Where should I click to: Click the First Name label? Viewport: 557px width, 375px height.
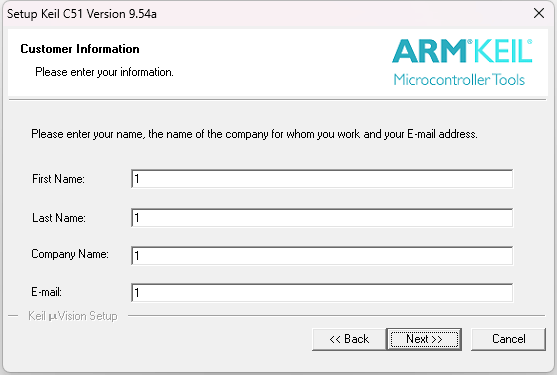58,179
